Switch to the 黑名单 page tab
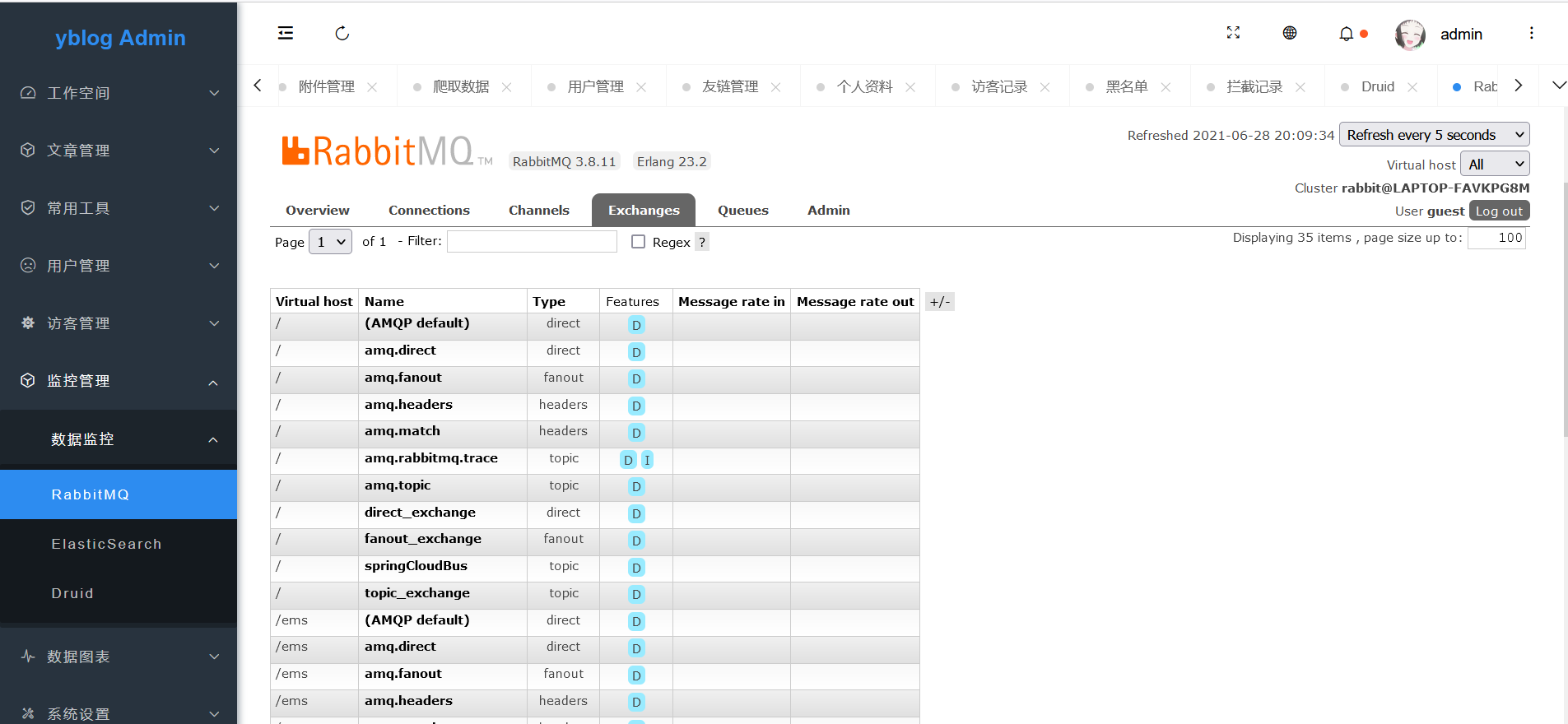Image resolution: width=1568 pixels, height=724 pixels. [1127, 87]
